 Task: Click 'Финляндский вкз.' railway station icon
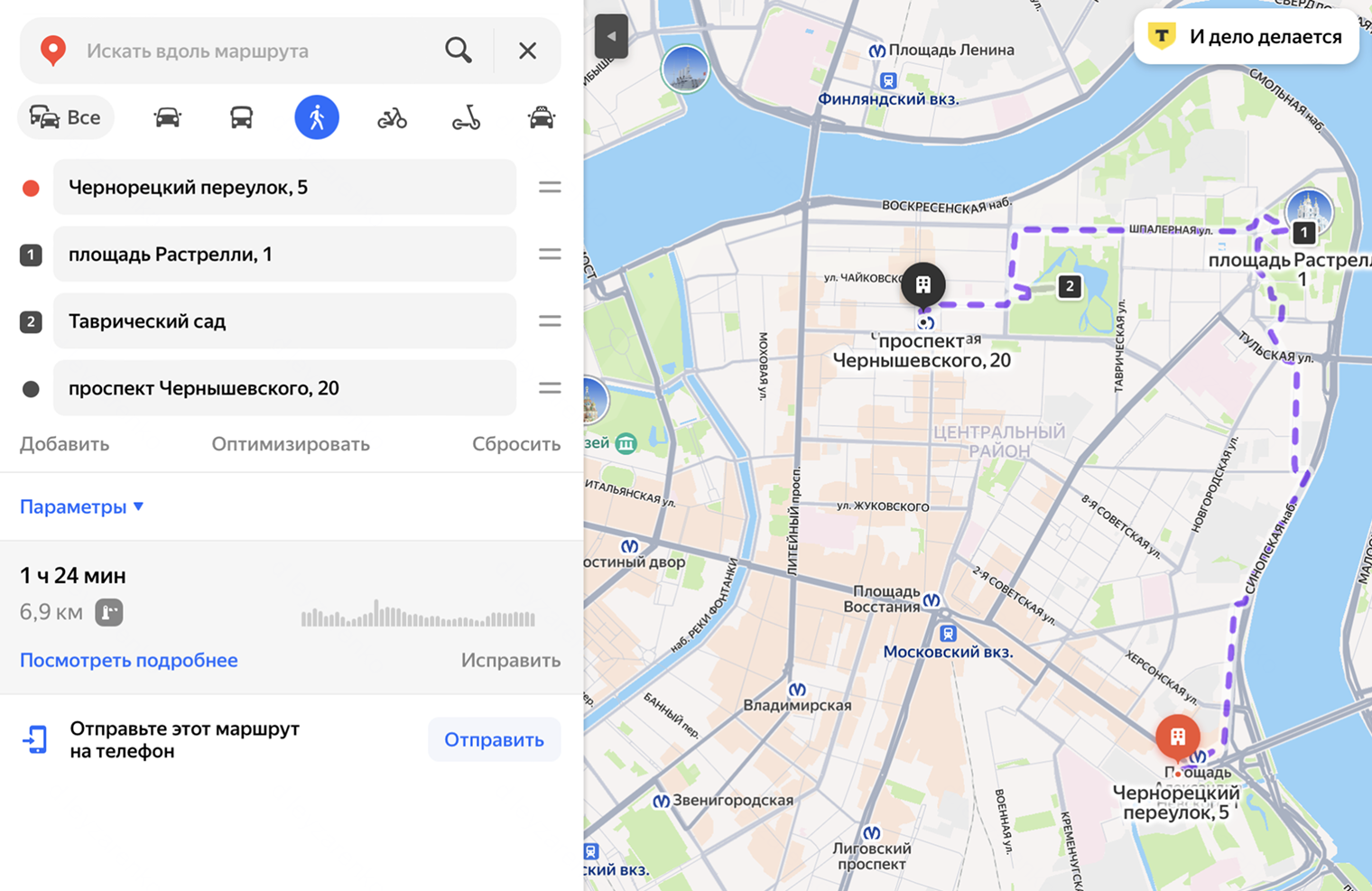(x=888, y=80)
